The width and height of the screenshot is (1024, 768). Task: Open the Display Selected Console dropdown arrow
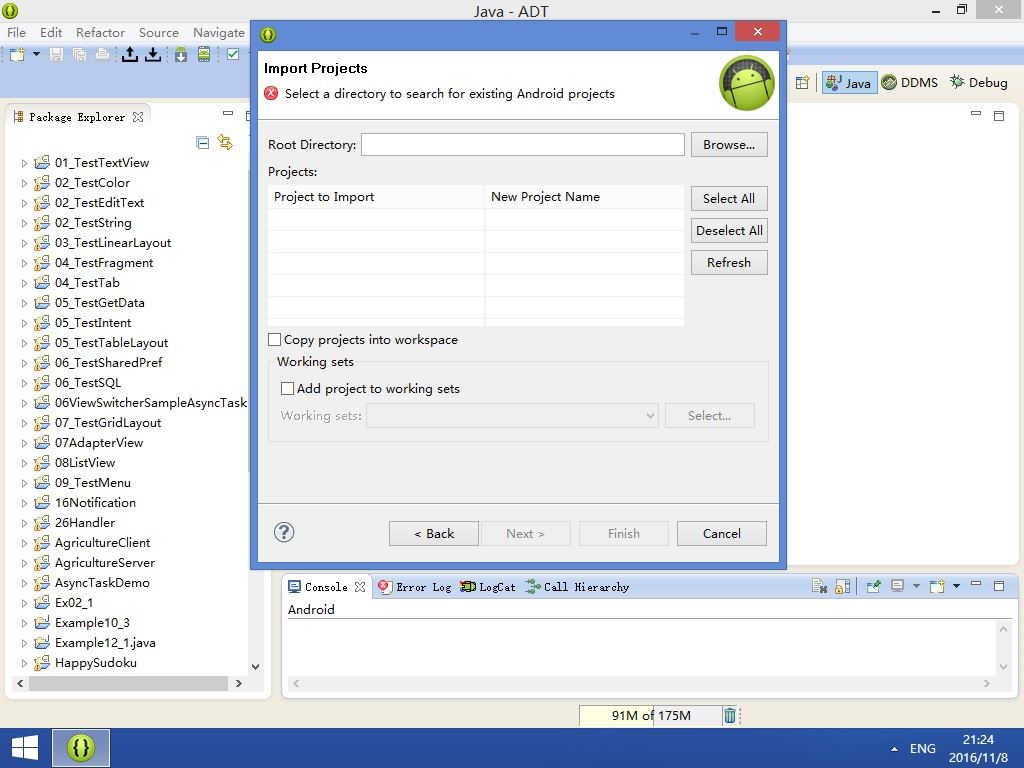click(x=916, y=586)
